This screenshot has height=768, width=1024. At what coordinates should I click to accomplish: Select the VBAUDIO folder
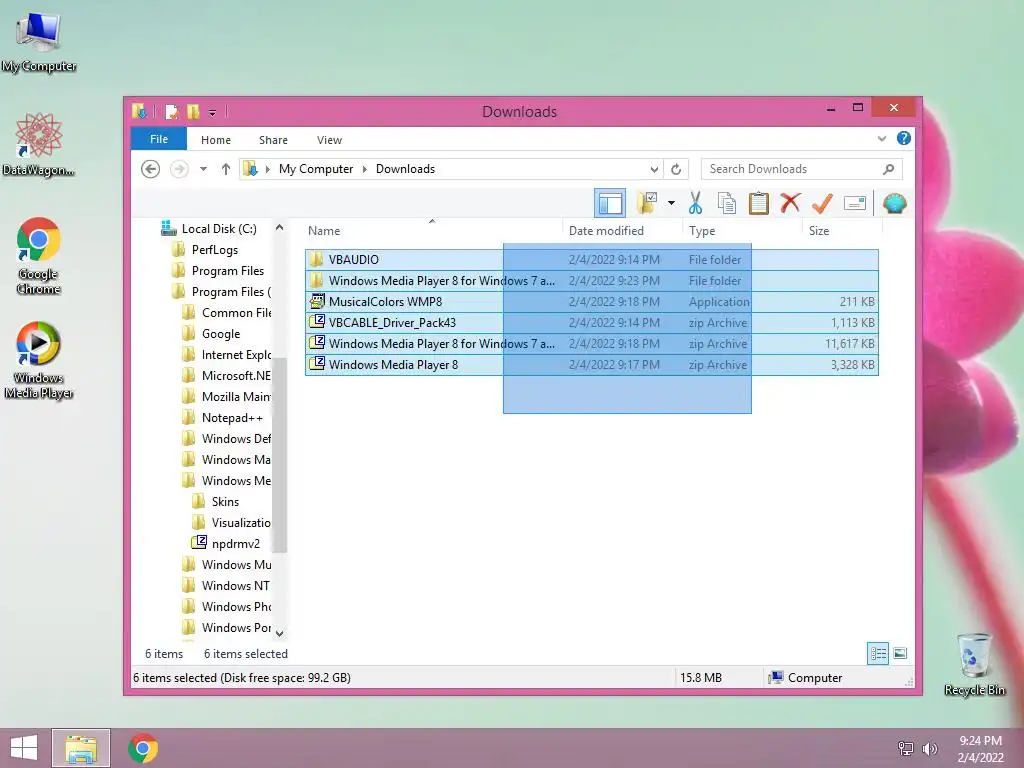click(x=592, y=259)
